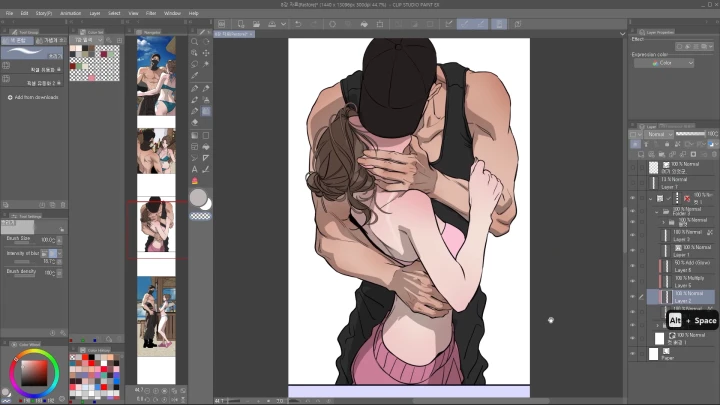Switch to the open canvas document tab
The height and width of the screenshot is (405, 720).
tap(234, 34)
